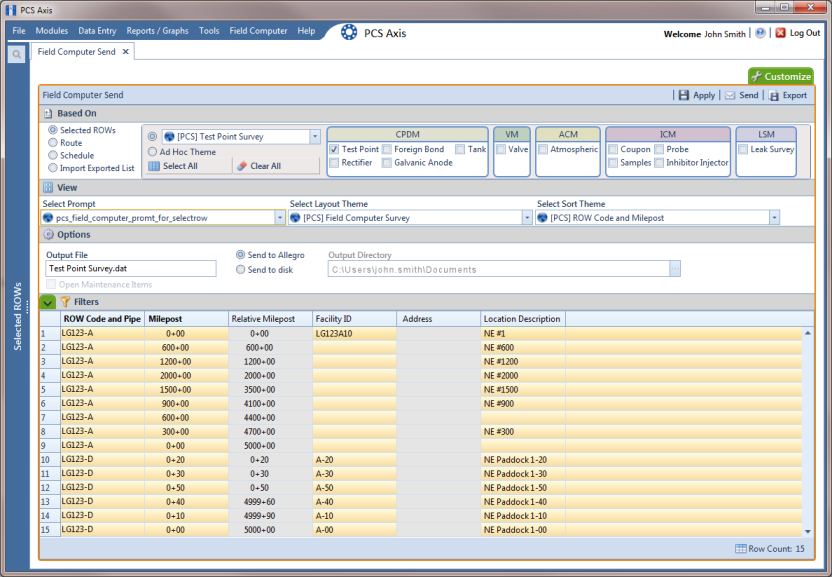This screenshot has height=577, width=832.
Task: Sort by the Milepost column header
Action: point(186,318)
